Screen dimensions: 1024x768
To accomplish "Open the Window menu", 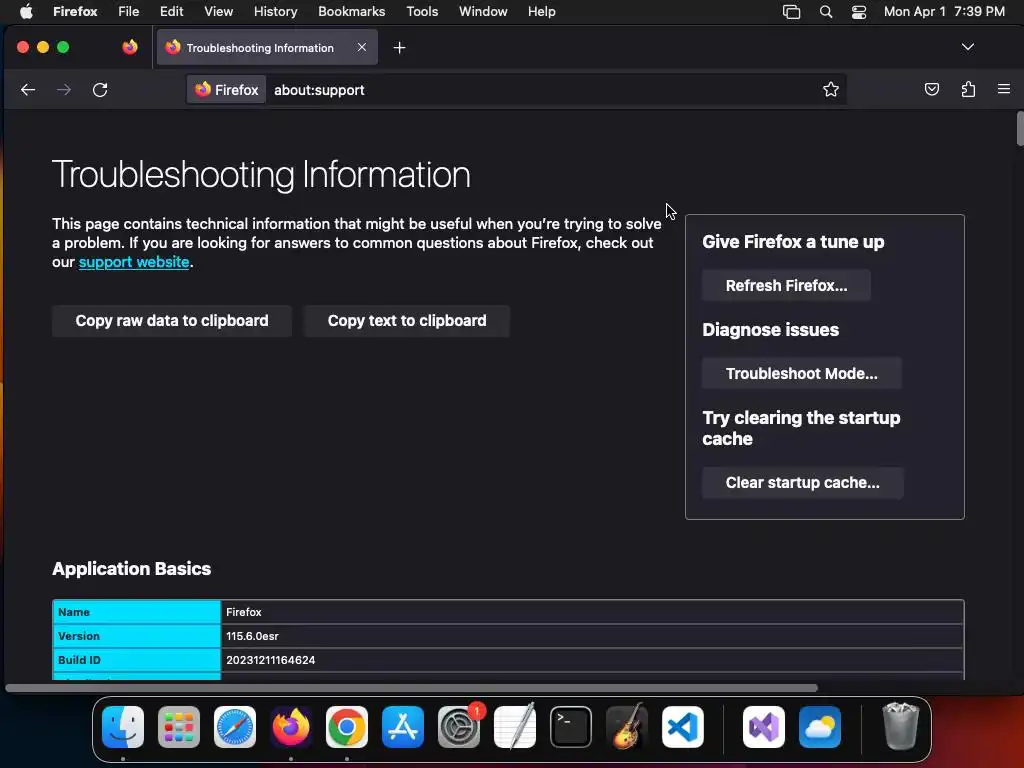I will [483, 12].
